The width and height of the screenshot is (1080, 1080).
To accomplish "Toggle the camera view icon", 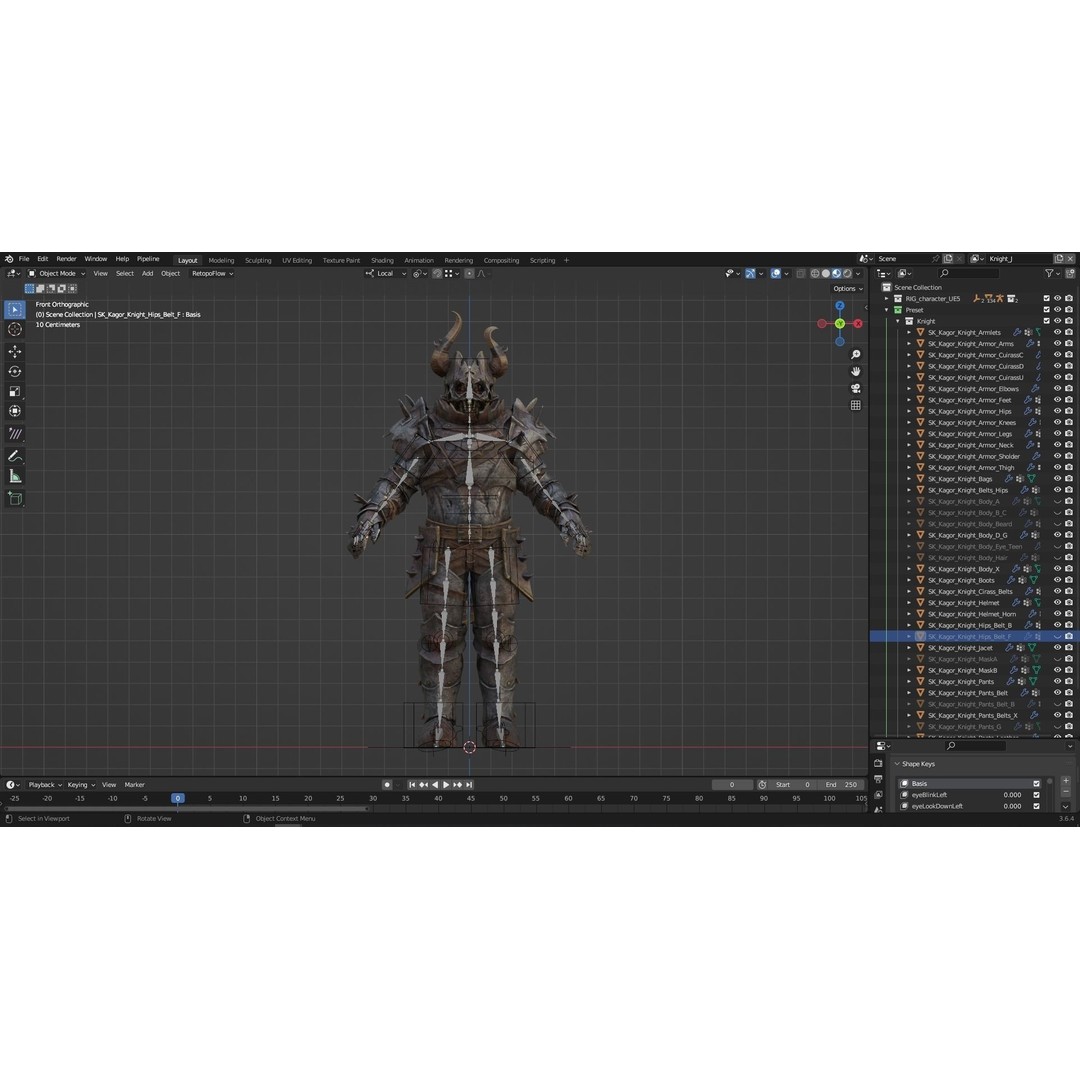I will (x=855, y=388).
